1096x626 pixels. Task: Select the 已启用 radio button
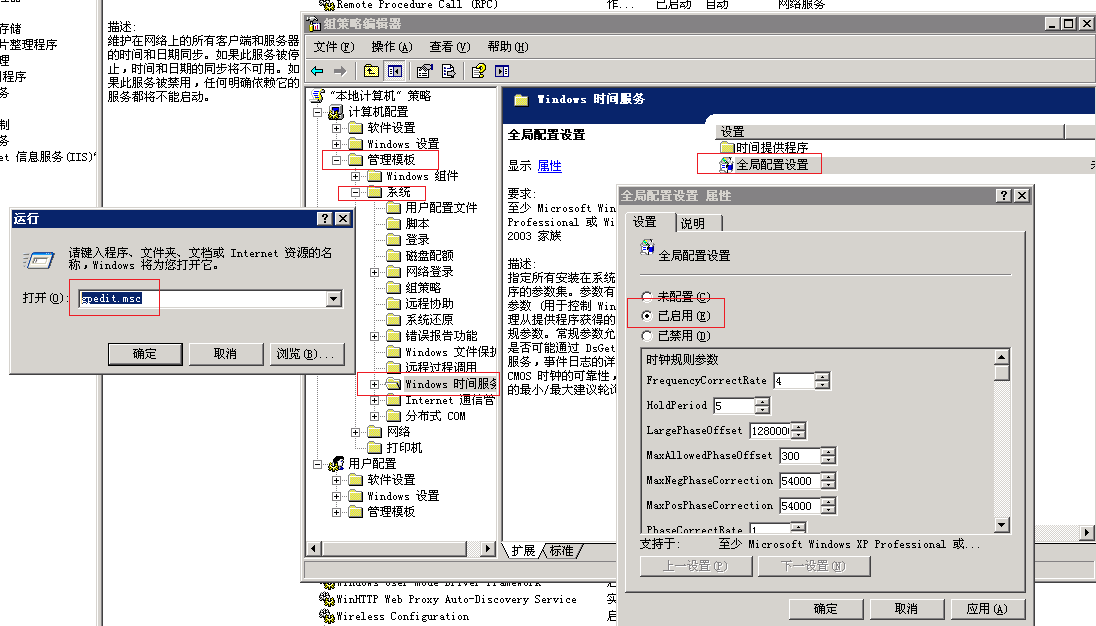(x=647, y=316)
